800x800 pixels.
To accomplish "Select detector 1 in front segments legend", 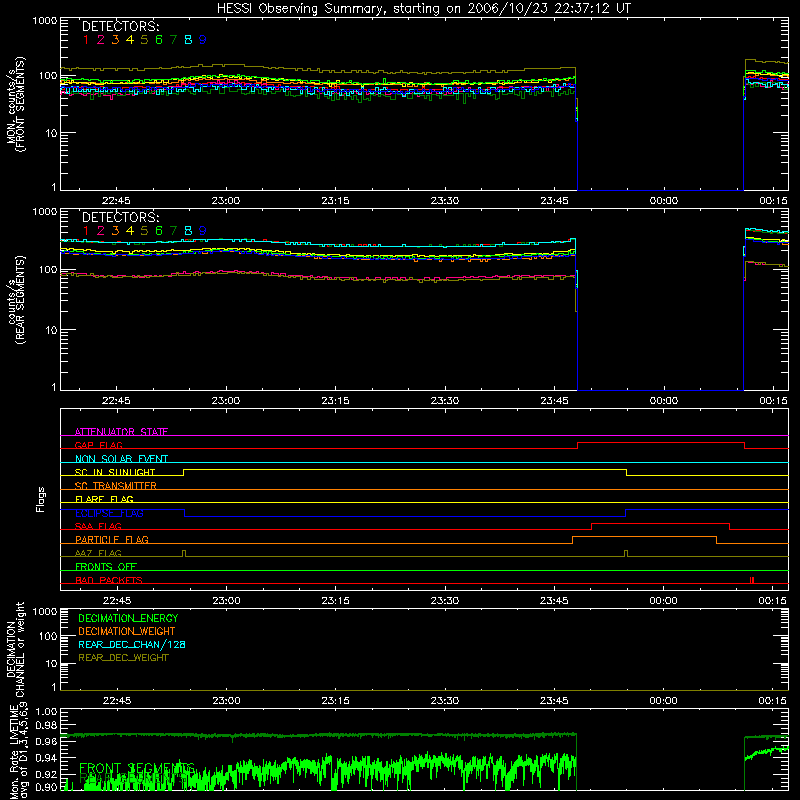I will [x=86, y=39].
